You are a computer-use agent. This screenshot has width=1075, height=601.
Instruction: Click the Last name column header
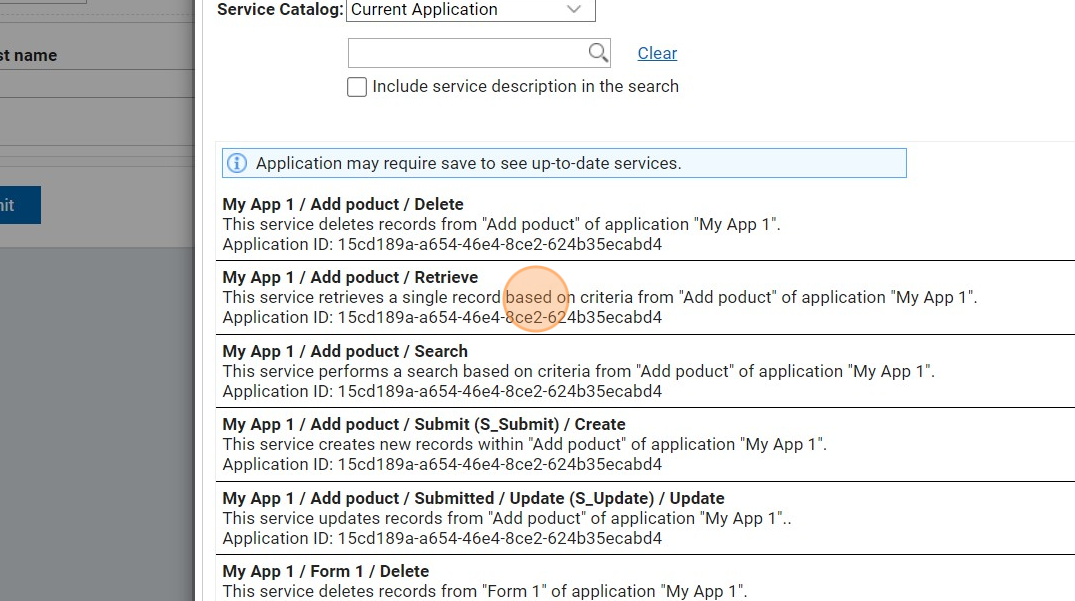point(28,55)
